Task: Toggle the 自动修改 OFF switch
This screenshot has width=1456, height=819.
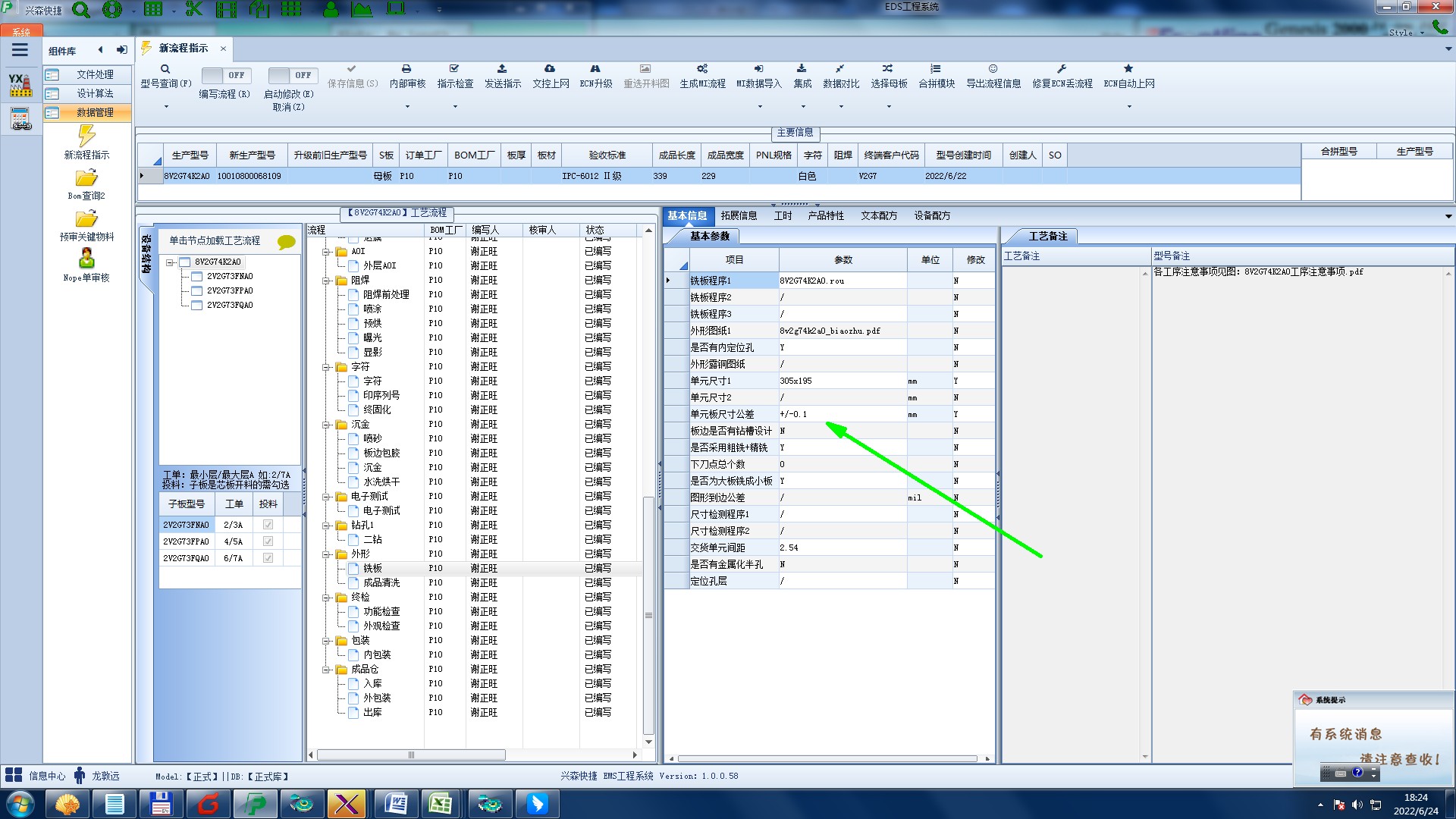Action: point(292,75)
